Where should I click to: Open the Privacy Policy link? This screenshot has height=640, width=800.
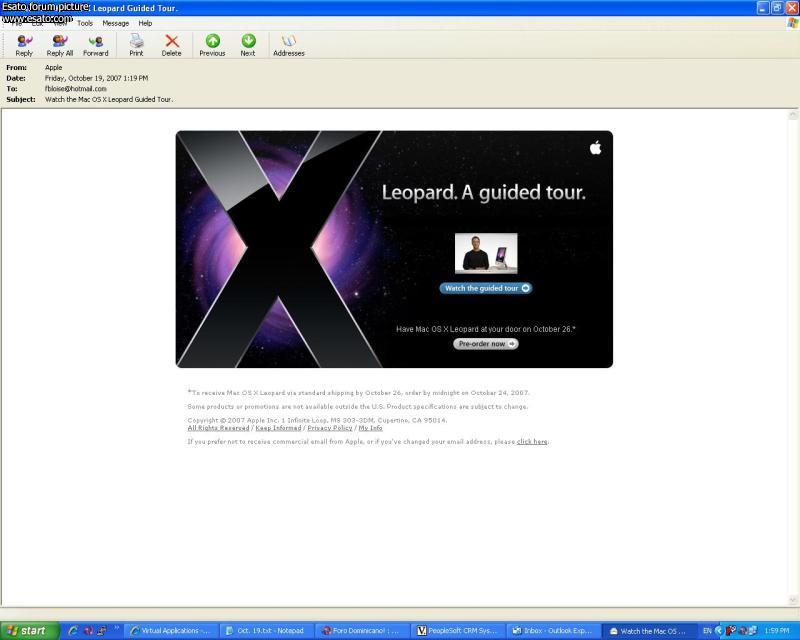pyautogui.click(x=330, y=428)
